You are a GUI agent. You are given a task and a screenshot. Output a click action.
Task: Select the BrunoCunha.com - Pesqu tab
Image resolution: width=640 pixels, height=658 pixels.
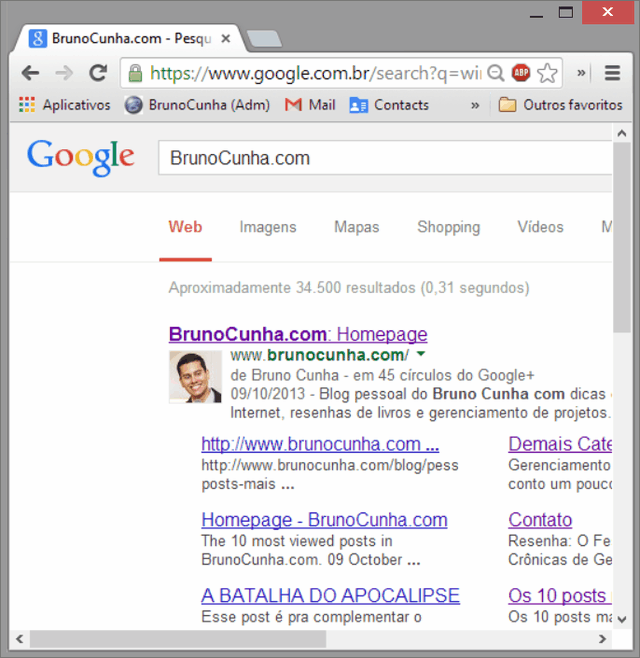click(128, 39)
